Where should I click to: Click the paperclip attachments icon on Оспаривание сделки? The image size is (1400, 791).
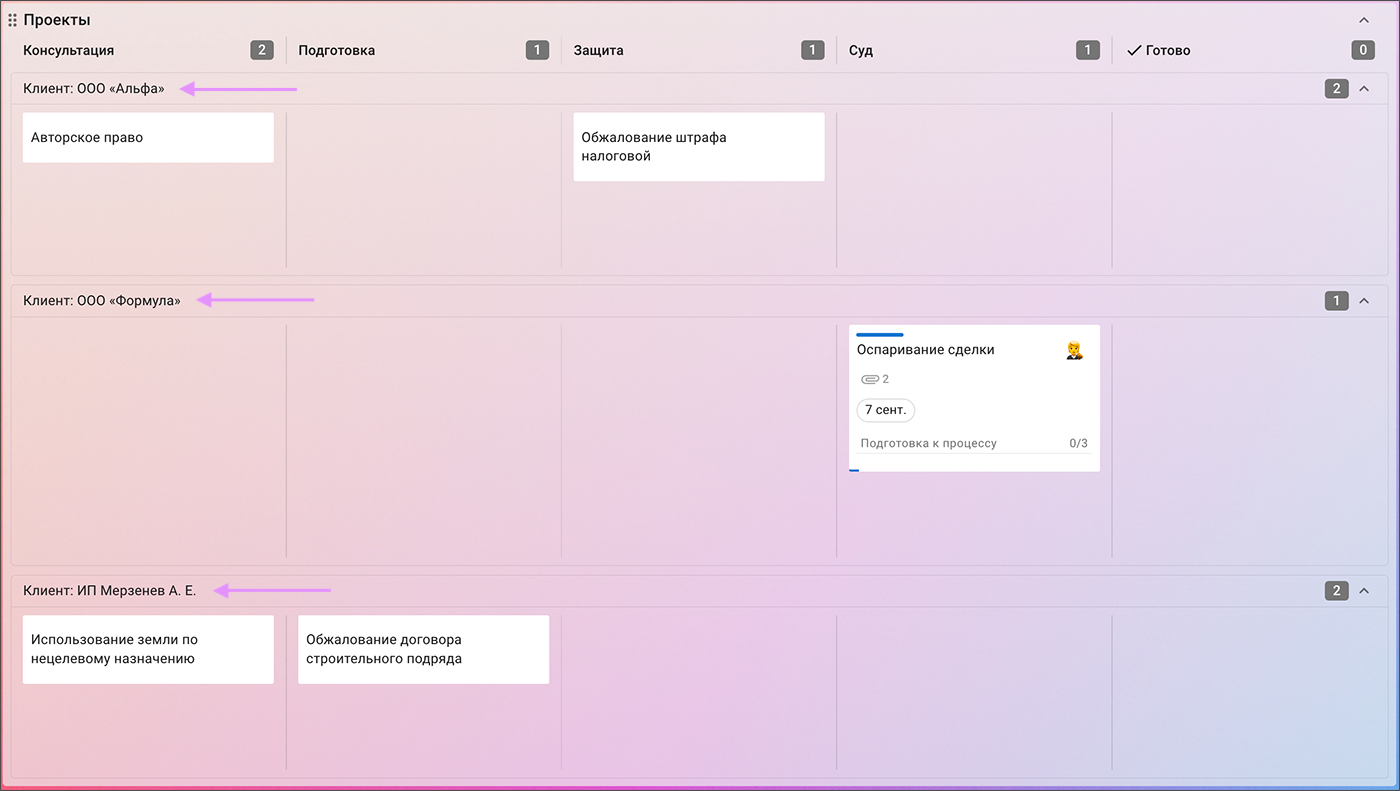pyautogui.click(x=869, y=380)
